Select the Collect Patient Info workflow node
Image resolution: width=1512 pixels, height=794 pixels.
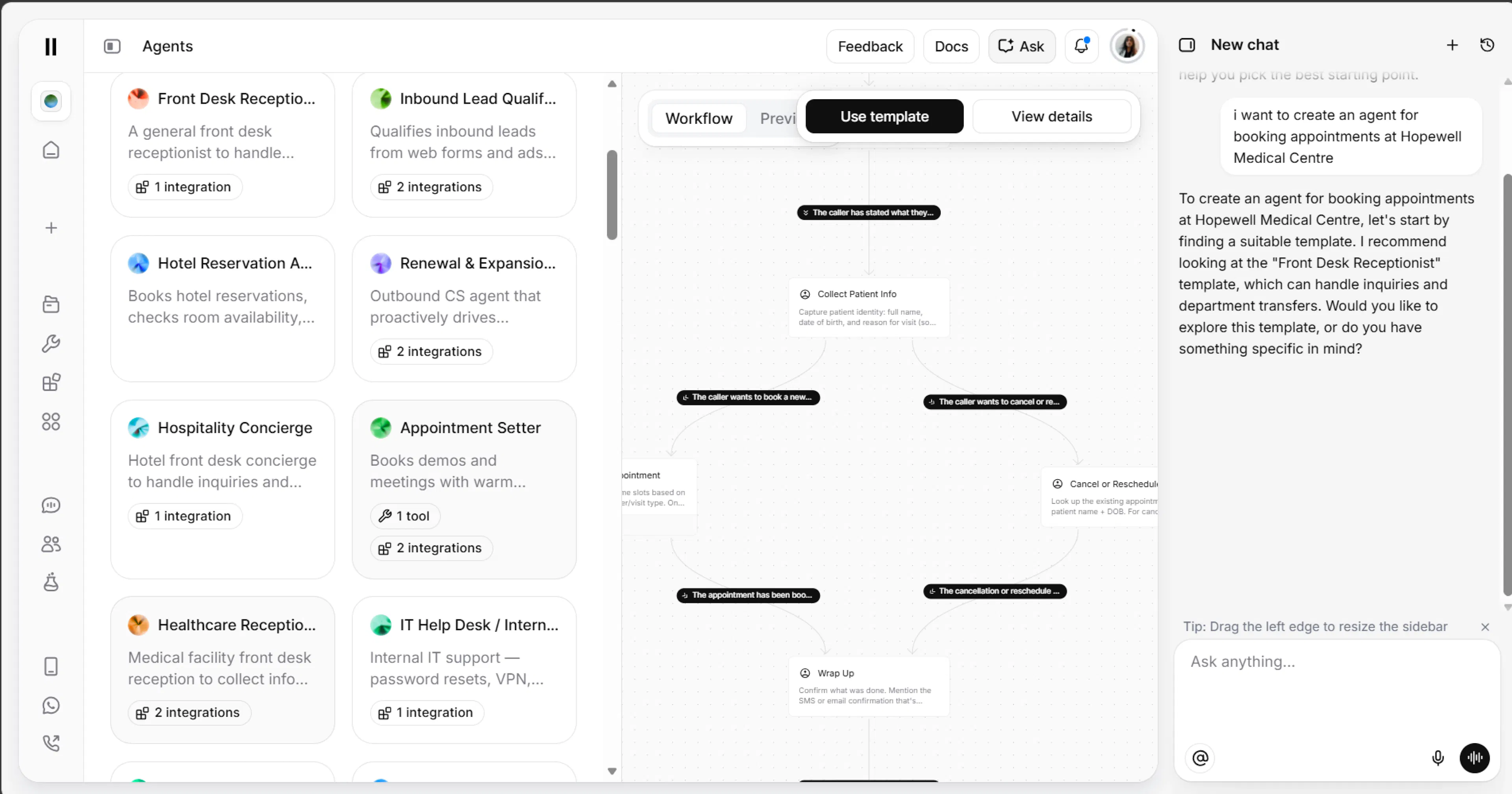869,307
